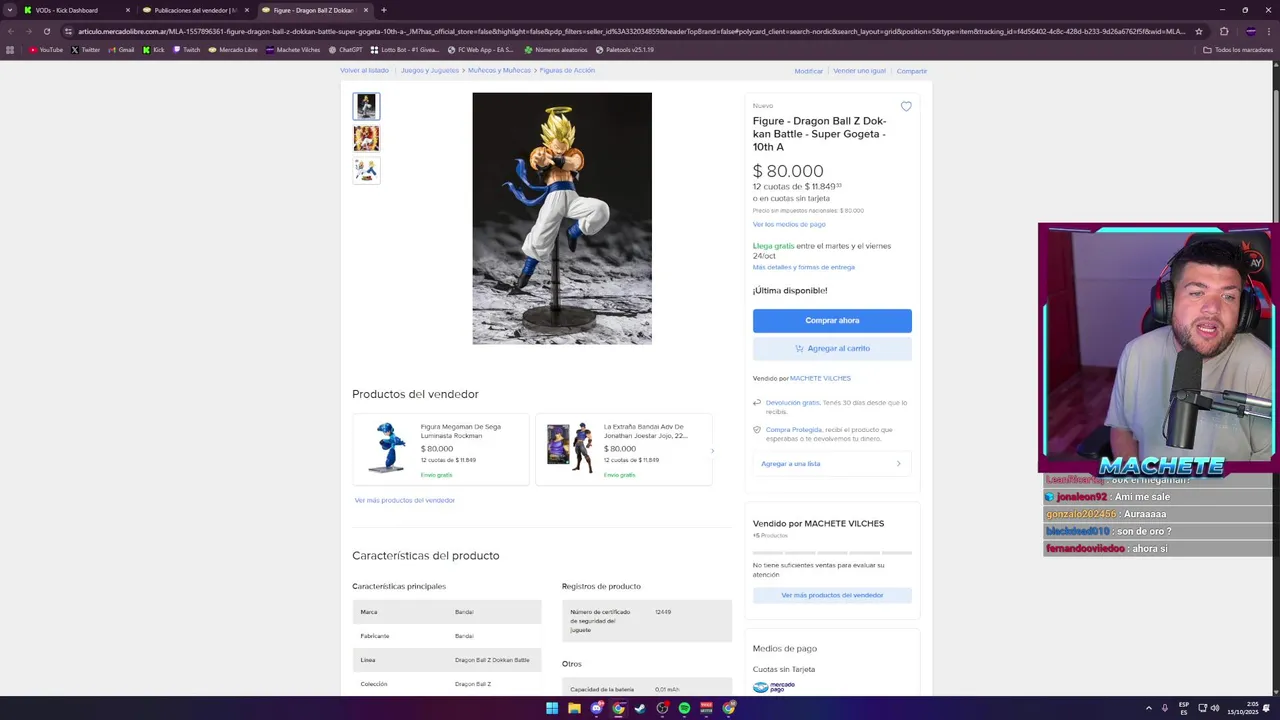This screenshot has width=1280, height=720.
Task: Show hidden system tray icons
Action: point(1148,708)
